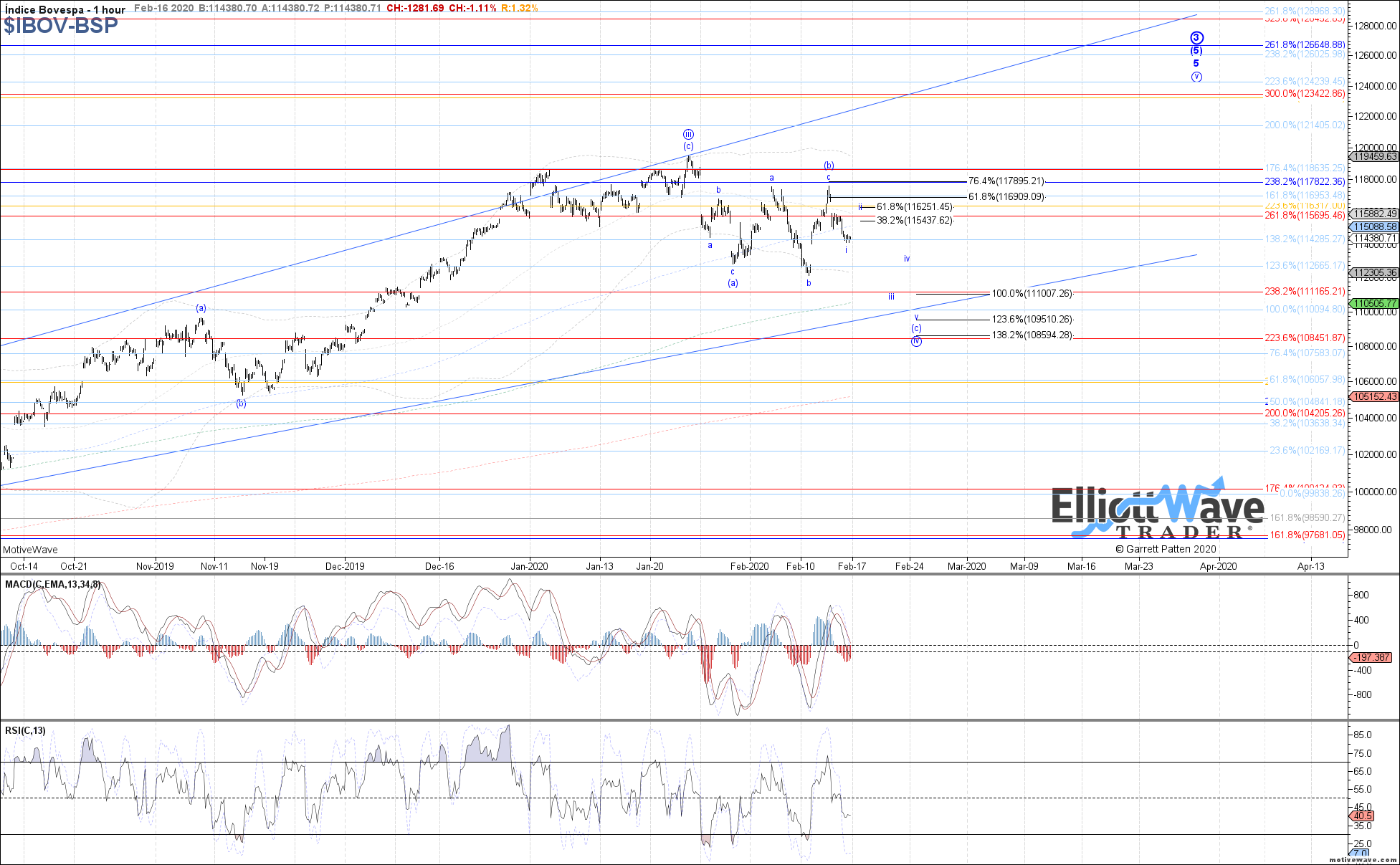The width and height of the screenshot is (1400, 865).
Task: Click the 119459.63 price axis tag
Action: pyautogui.click(x=1376, y=156)
